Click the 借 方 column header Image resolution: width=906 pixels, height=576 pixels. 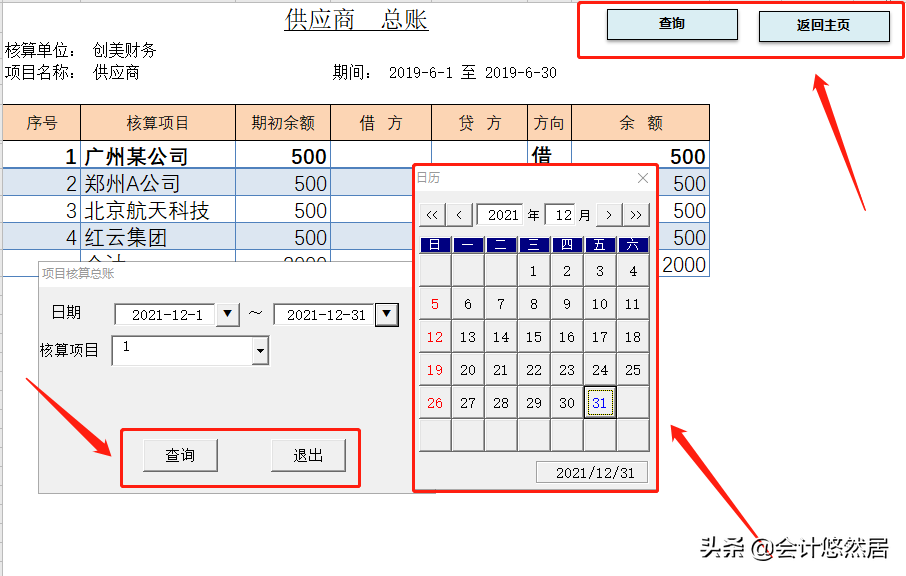381,122
